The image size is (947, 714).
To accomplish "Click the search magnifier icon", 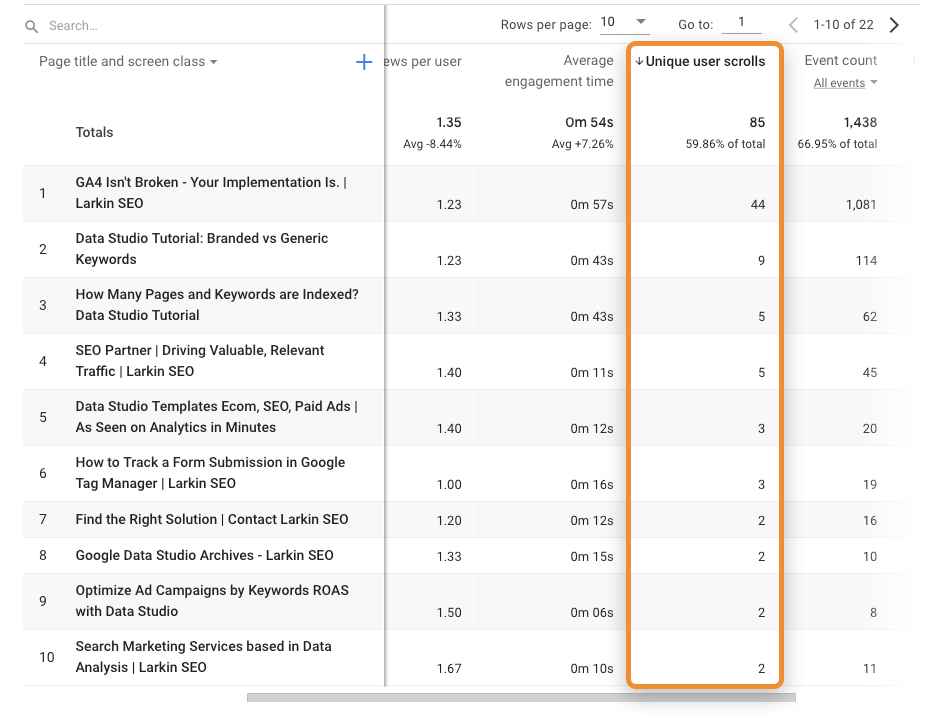I will coord(32,26).
